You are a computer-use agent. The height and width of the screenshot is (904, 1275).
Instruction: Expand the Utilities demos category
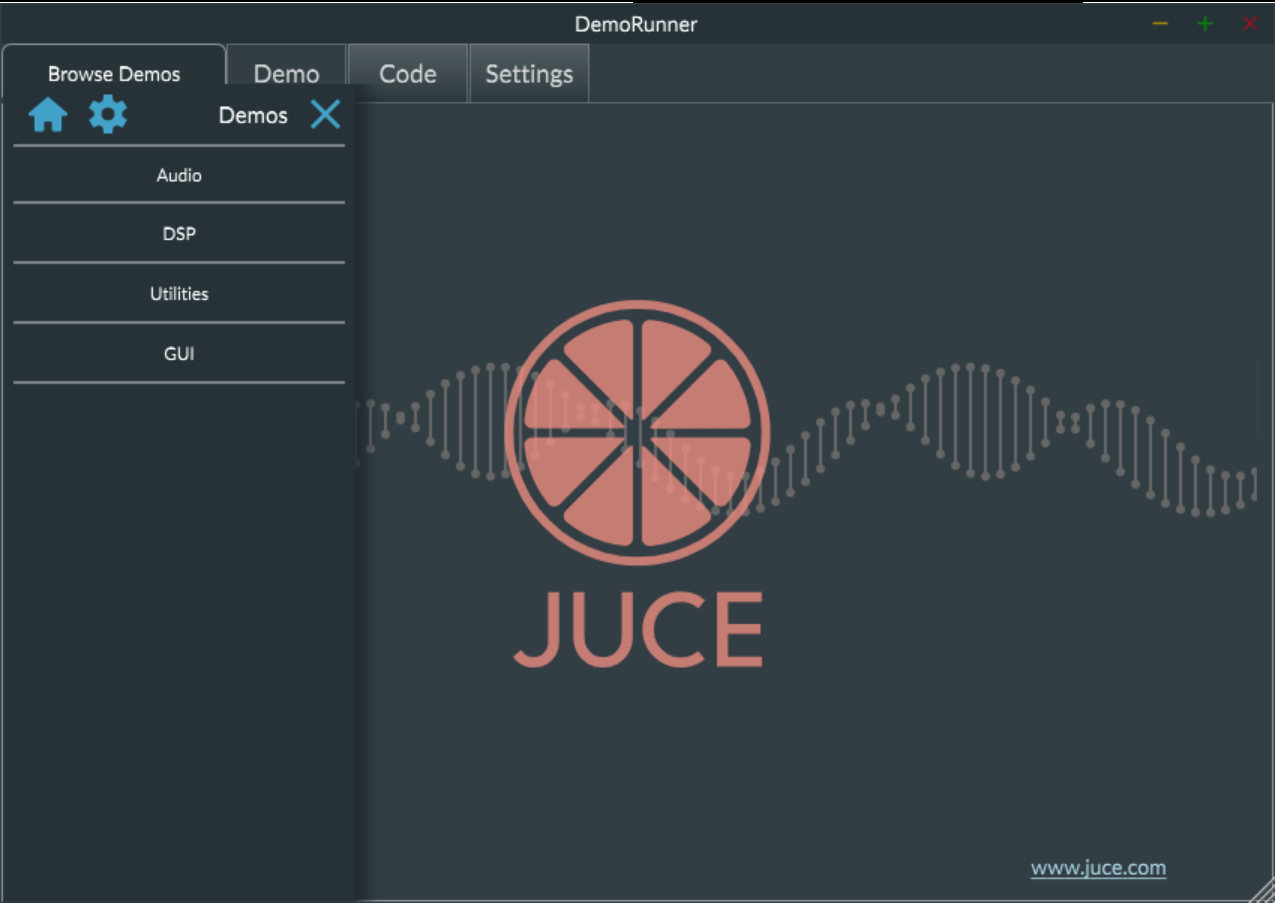[179, 294]
